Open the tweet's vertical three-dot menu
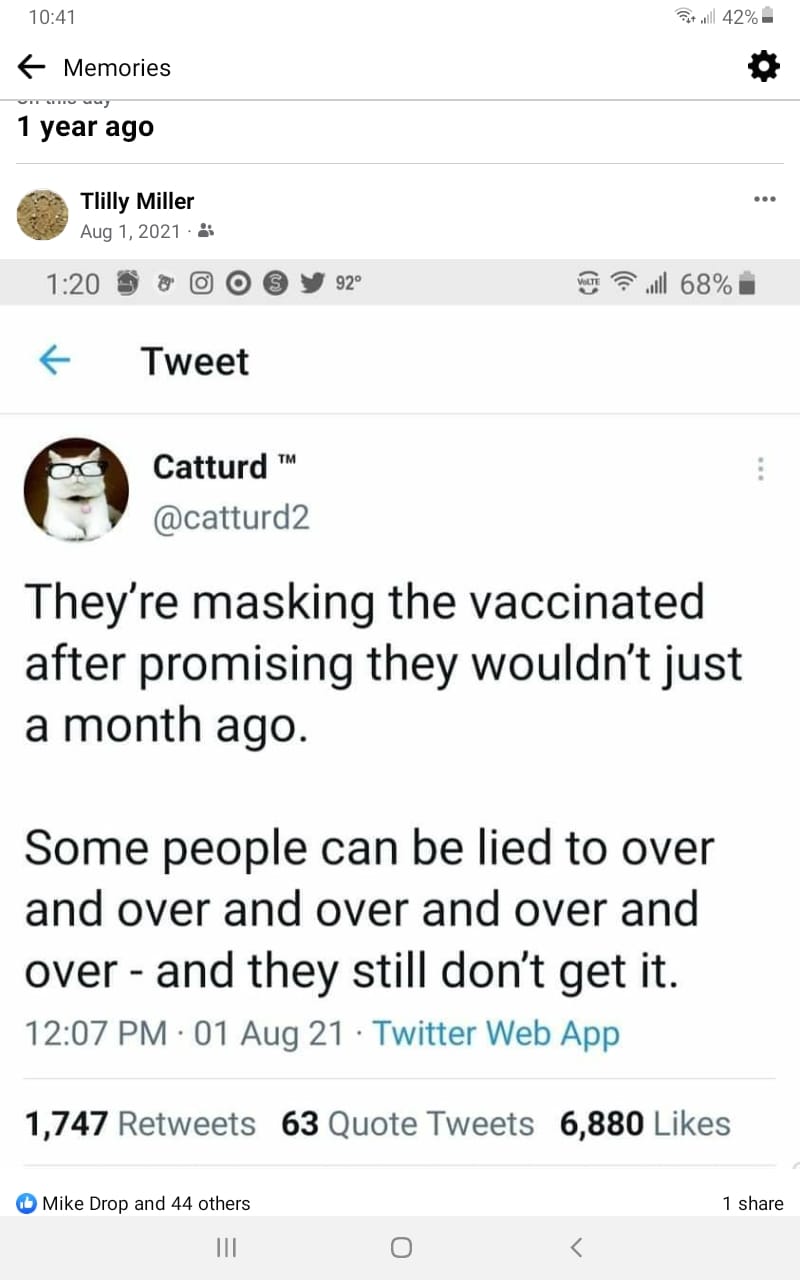800x1280 pixels. tap(760, 468)
